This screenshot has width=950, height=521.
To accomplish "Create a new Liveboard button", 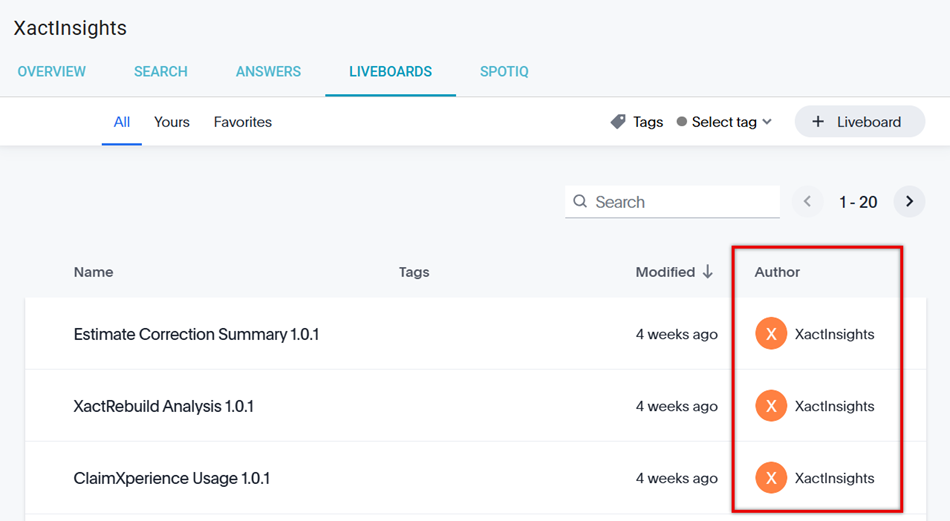I will pyautogui.click(x=859, y=122).
